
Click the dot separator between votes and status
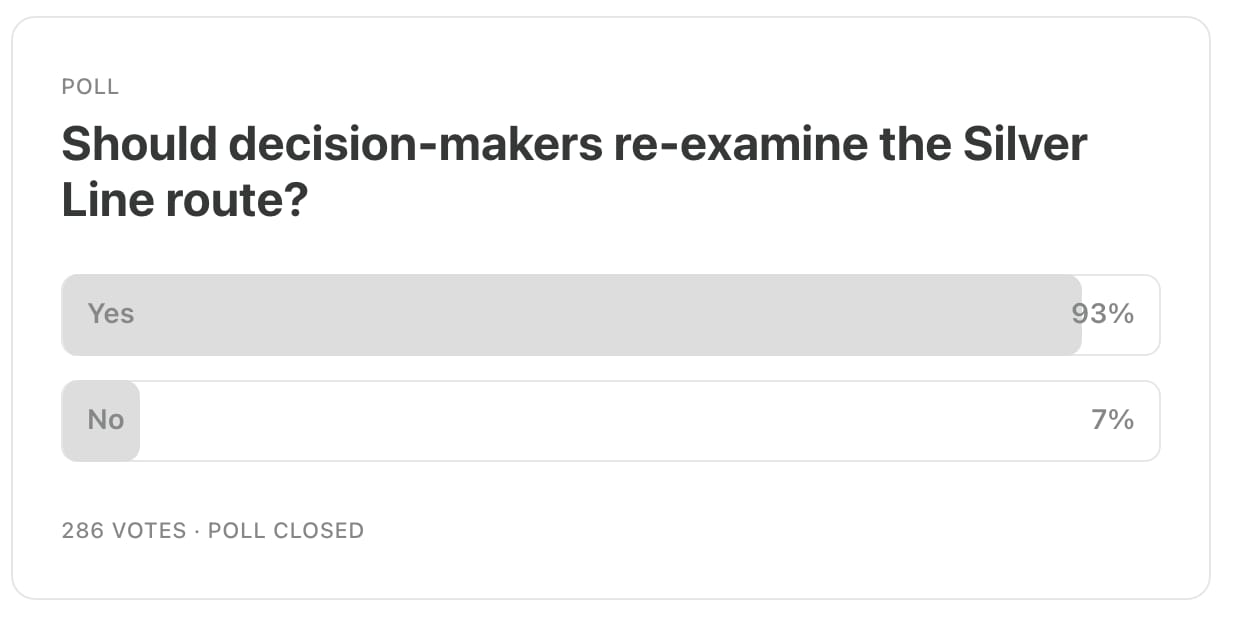198,530
